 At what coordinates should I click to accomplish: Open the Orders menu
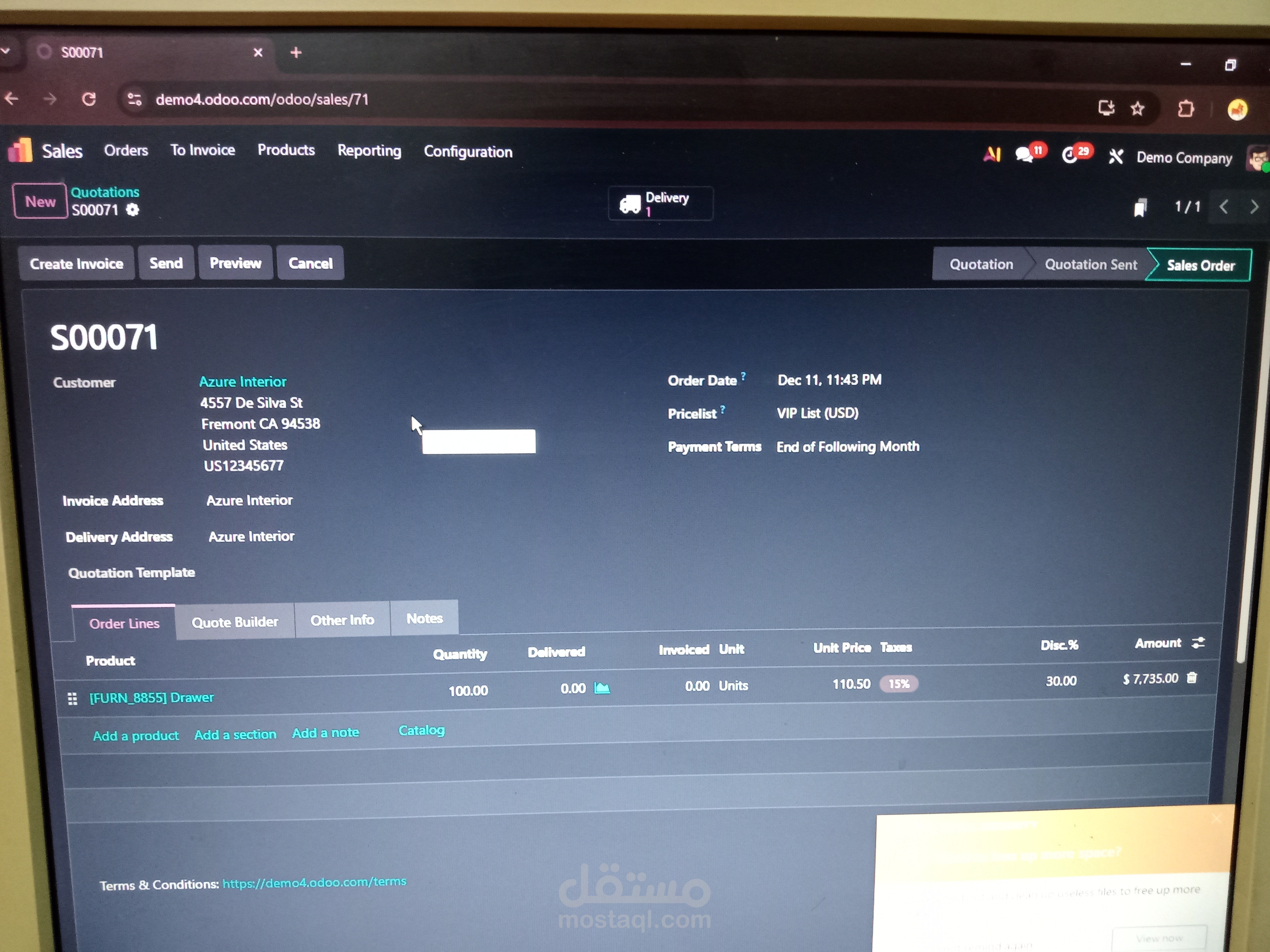(x=126, y=150)
